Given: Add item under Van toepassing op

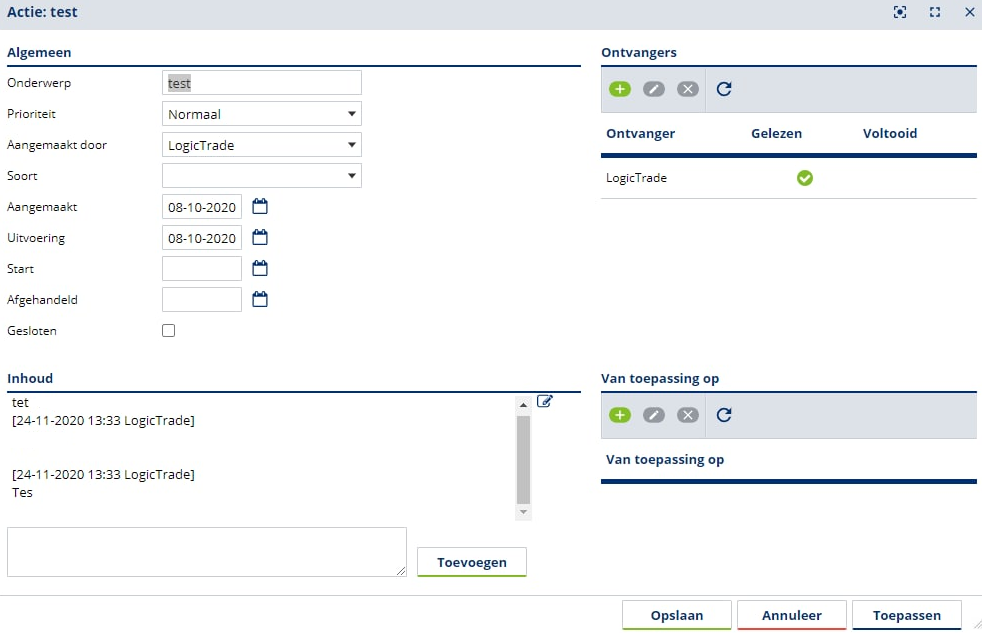Looking at the screenshot, I should [620, 415].
